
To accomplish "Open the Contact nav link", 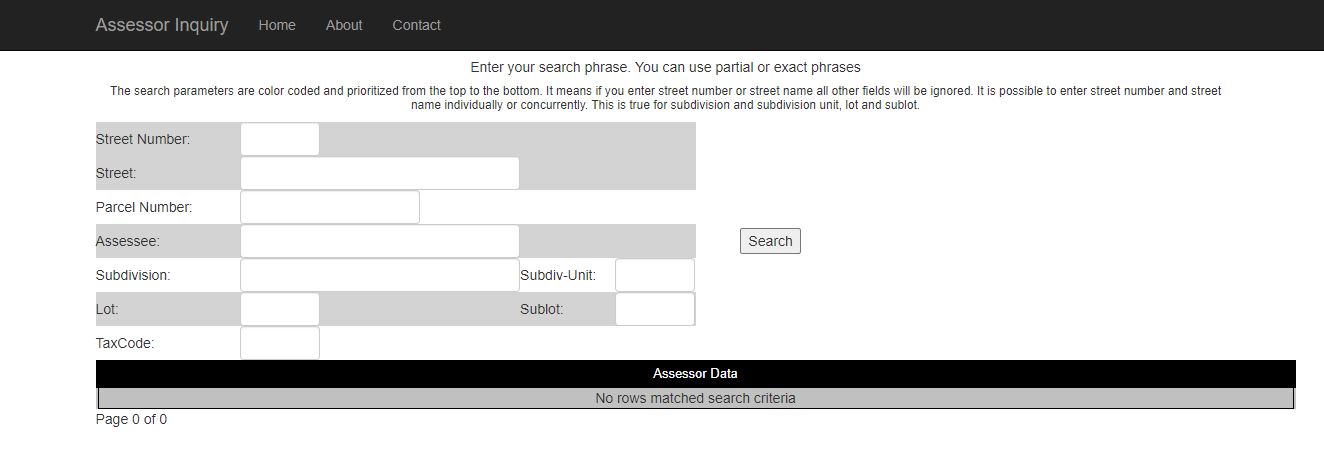I will tap(416, 25).
